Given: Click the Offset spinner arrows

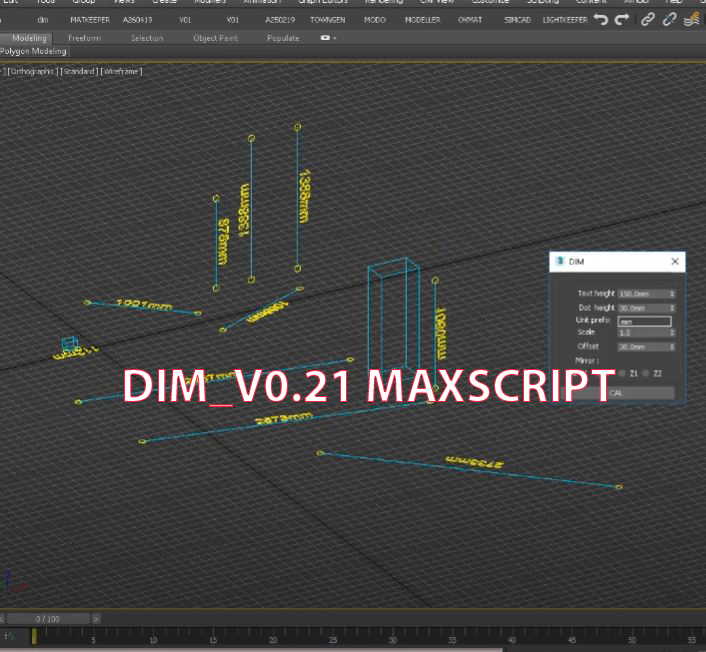Looking at the screenshot, I should (672, 347).
